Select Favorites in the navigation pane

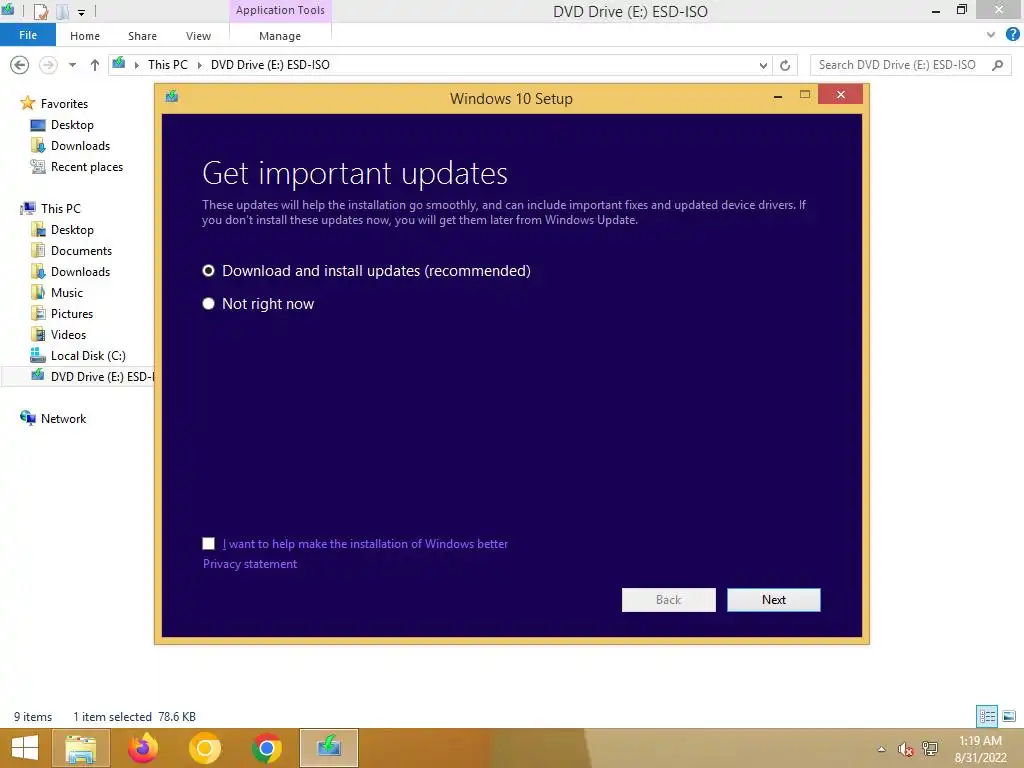pos(64,103)
